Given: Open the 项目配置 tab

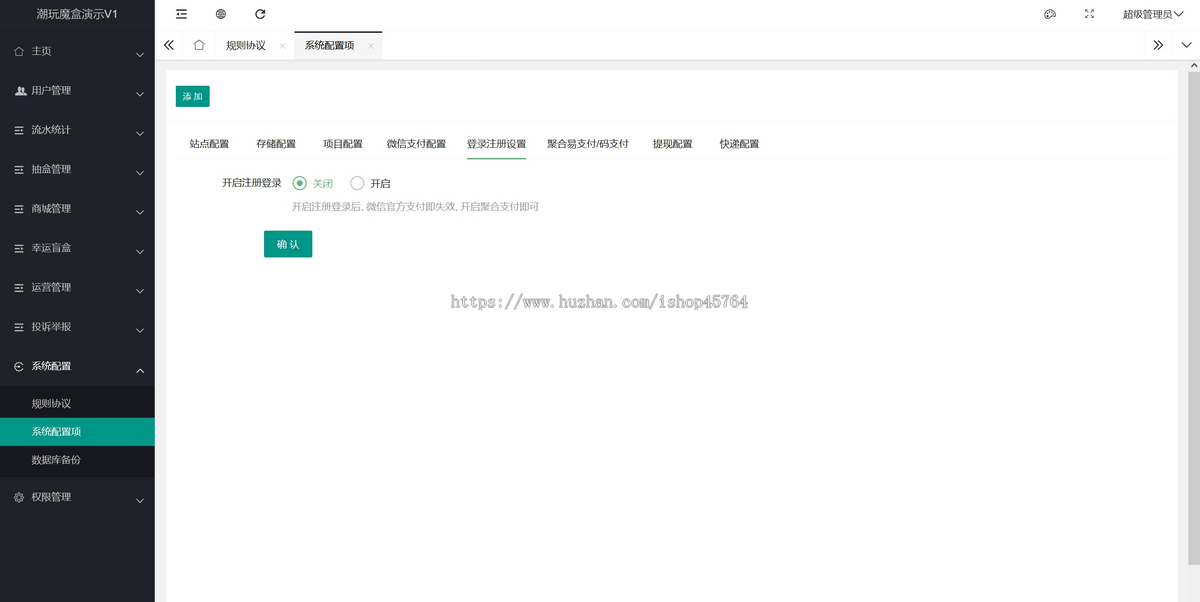Looking at the screenshot, I should [x=343, y=144].
